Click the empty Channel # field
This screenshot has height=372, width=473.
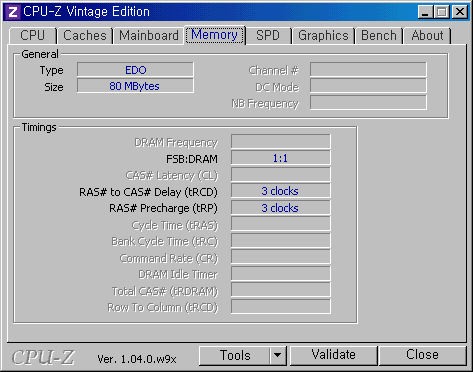point(368,70)
